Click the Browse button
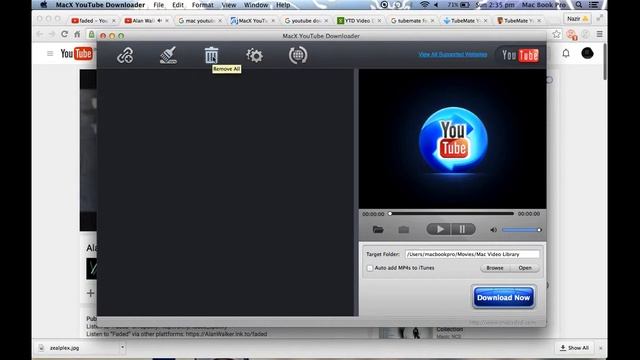The image size is (640, 360). [495, 268]
